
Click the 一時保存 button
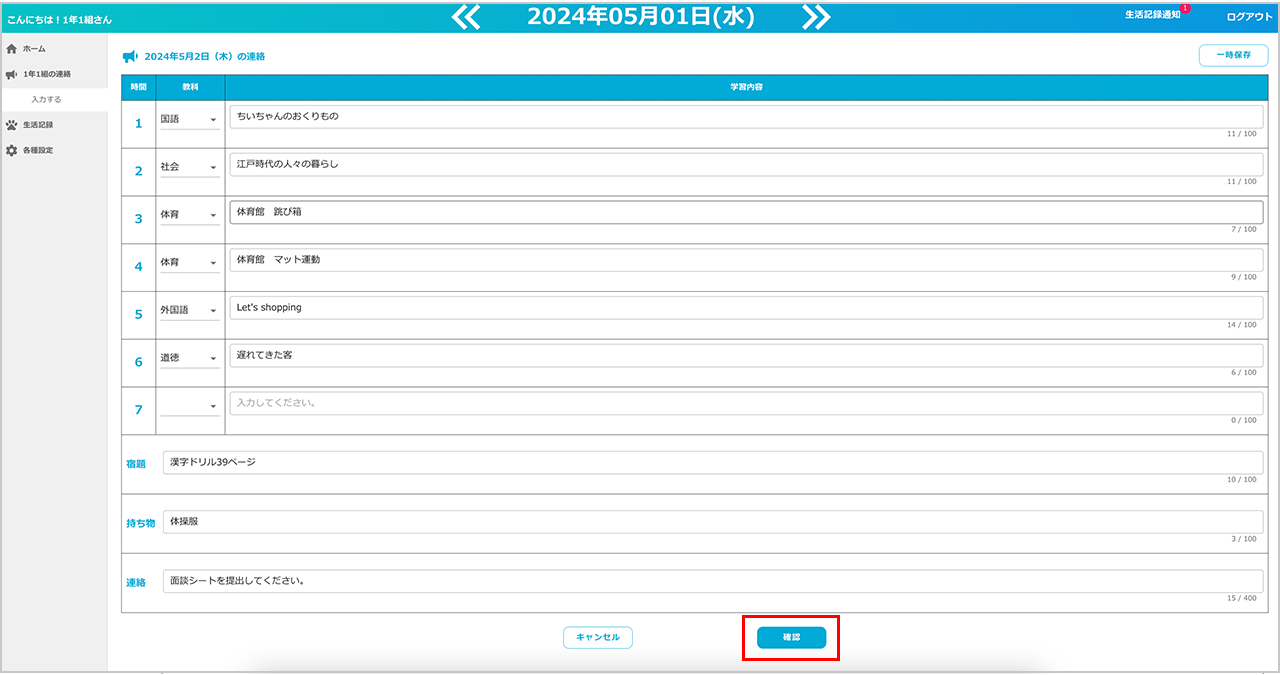1233,55
